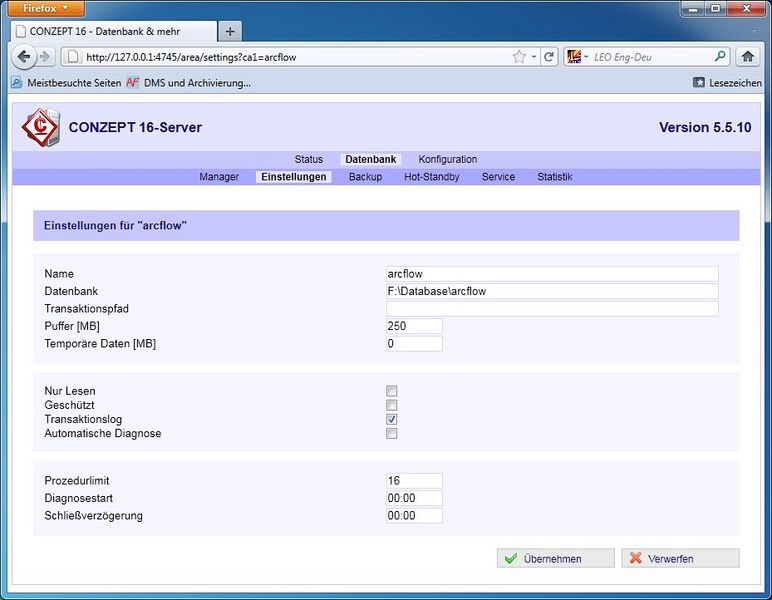Click the Datenbank path field

pos(552,291)
